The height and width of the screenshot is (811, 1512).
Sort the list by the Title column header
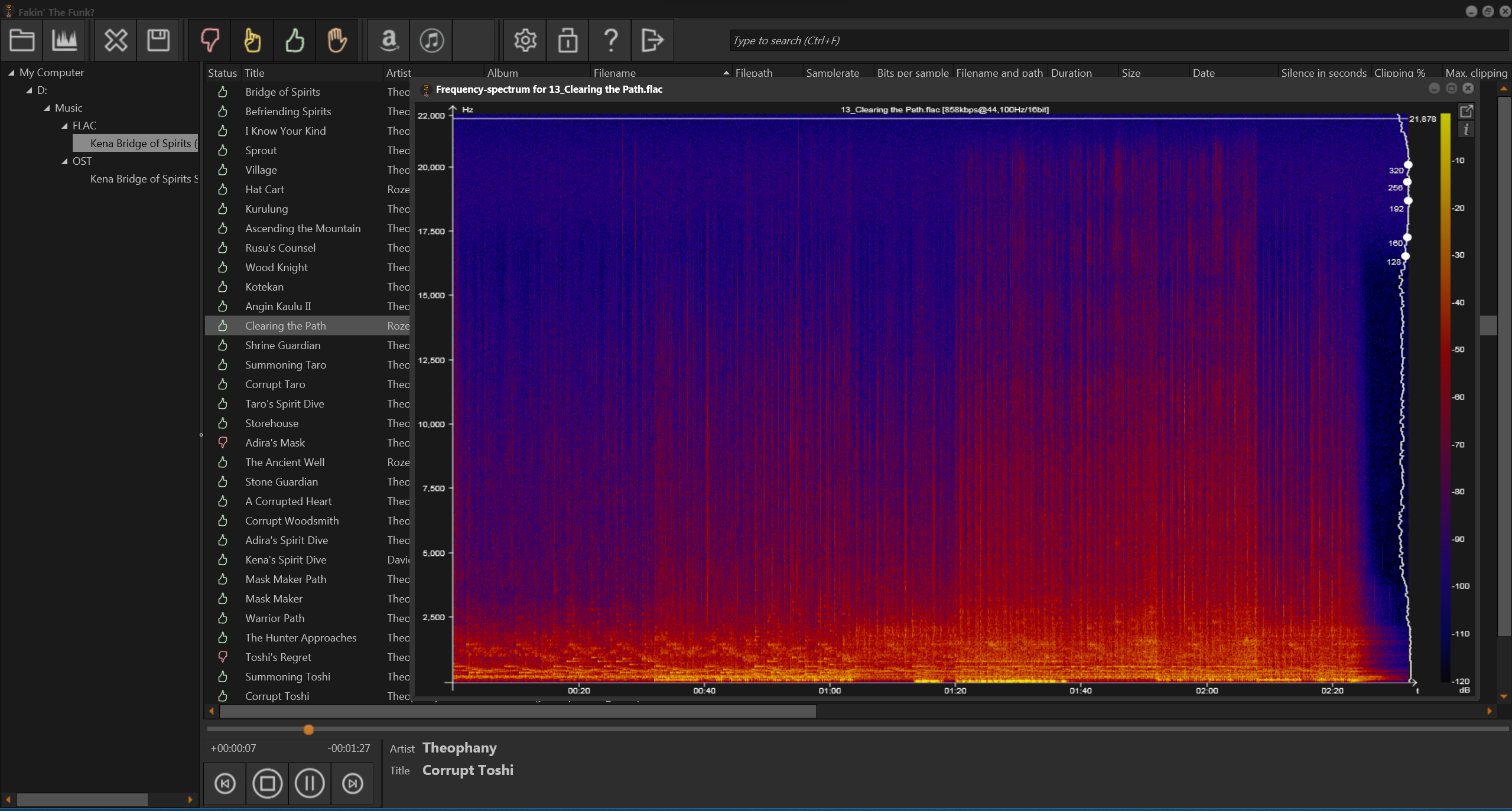pyautogui.click(x=255, y=73)
